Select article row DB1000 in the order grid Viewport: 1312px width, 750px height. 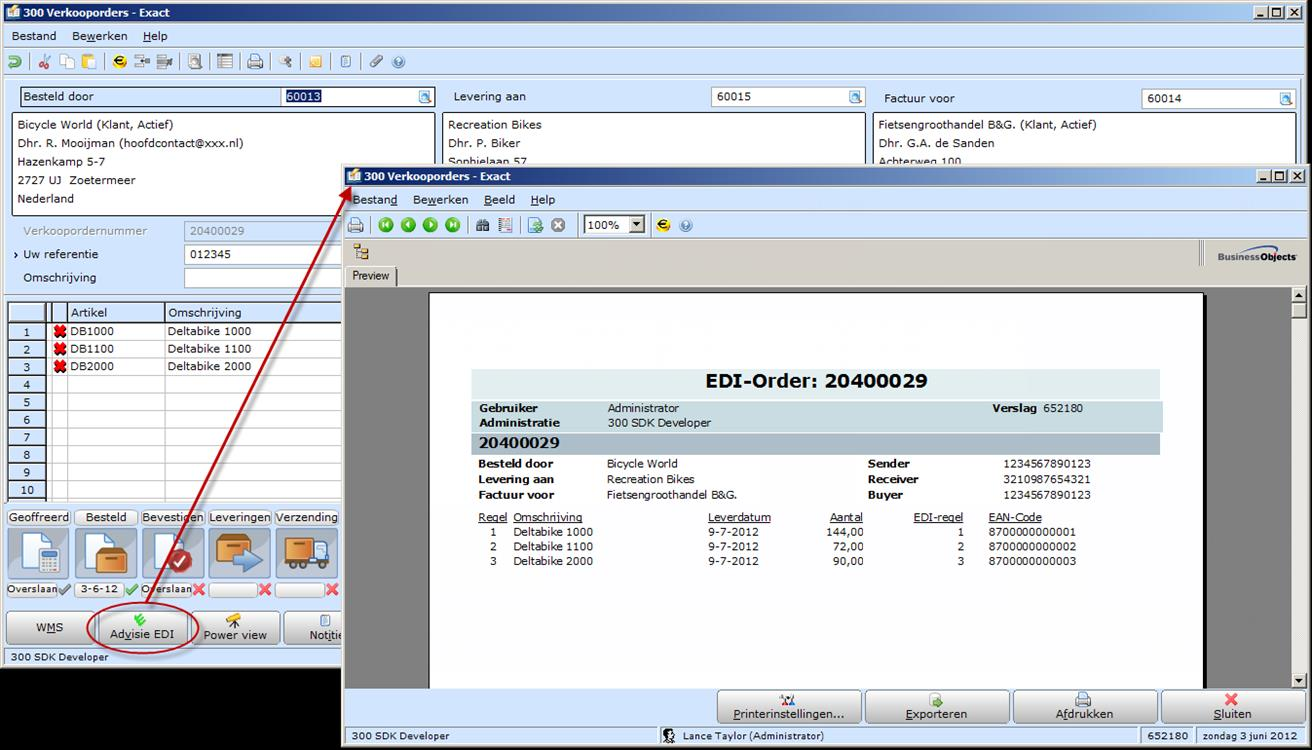(x=175, y=331)
